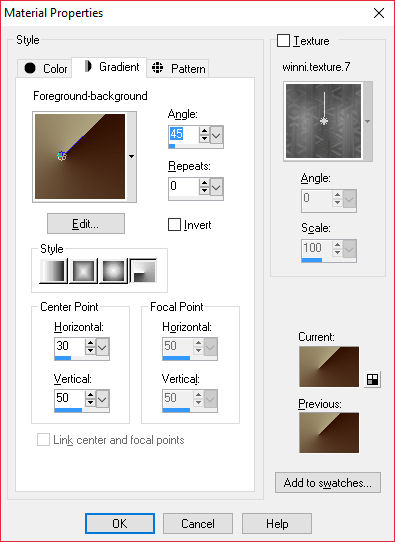
Task: Click the Pattern tab dotted icon
Action: (158, 68)
